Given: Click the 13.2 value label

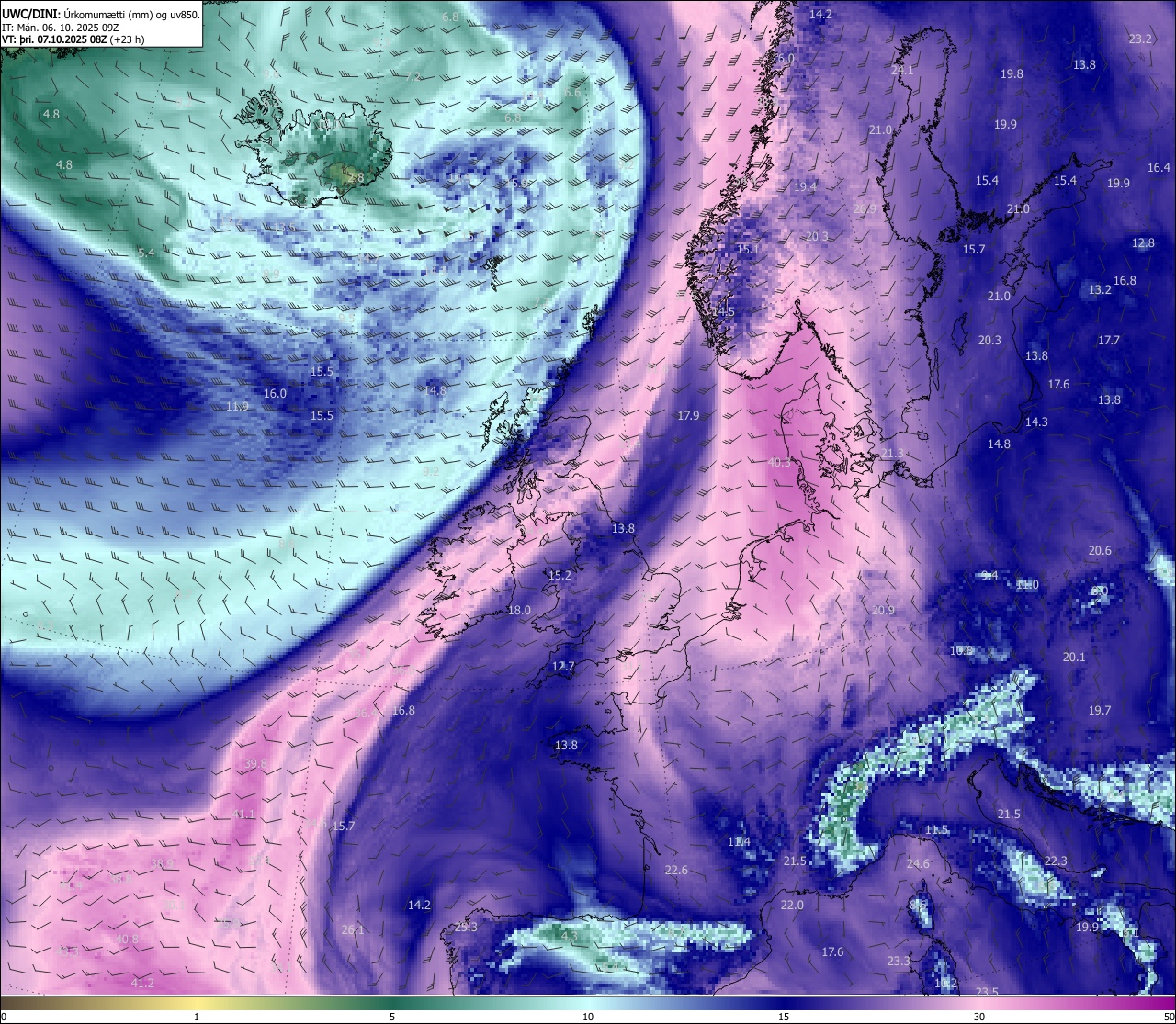Looking at the screenshot, I should tap(1100, 289).
